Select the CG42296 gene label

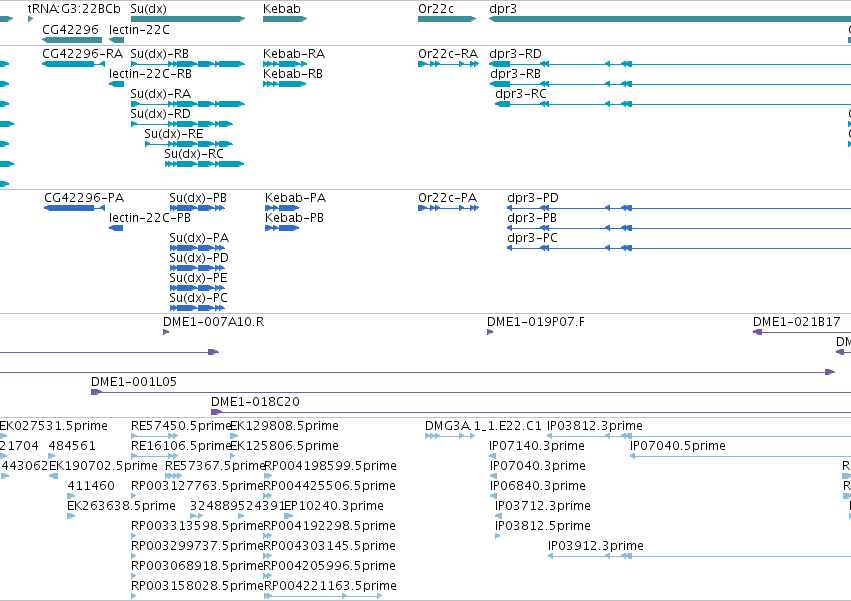[x=71, y=29]
